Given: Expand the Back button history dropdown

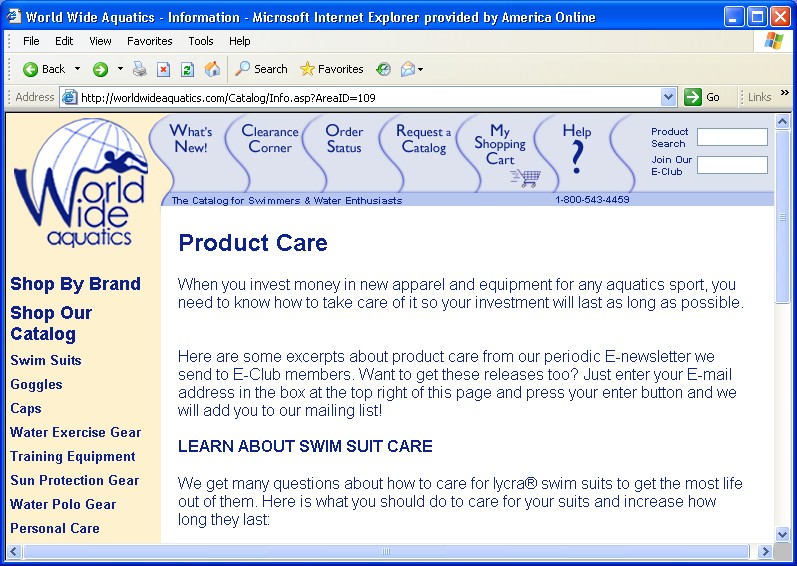Looking at the screenshot, I should coord(78,69).
